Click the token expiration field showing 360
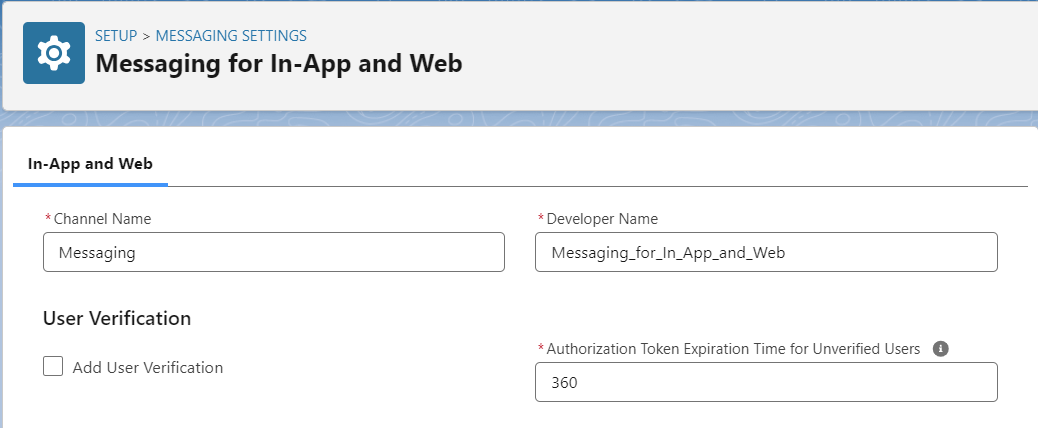Viewport: 1038px width, 428px height. 766,382
